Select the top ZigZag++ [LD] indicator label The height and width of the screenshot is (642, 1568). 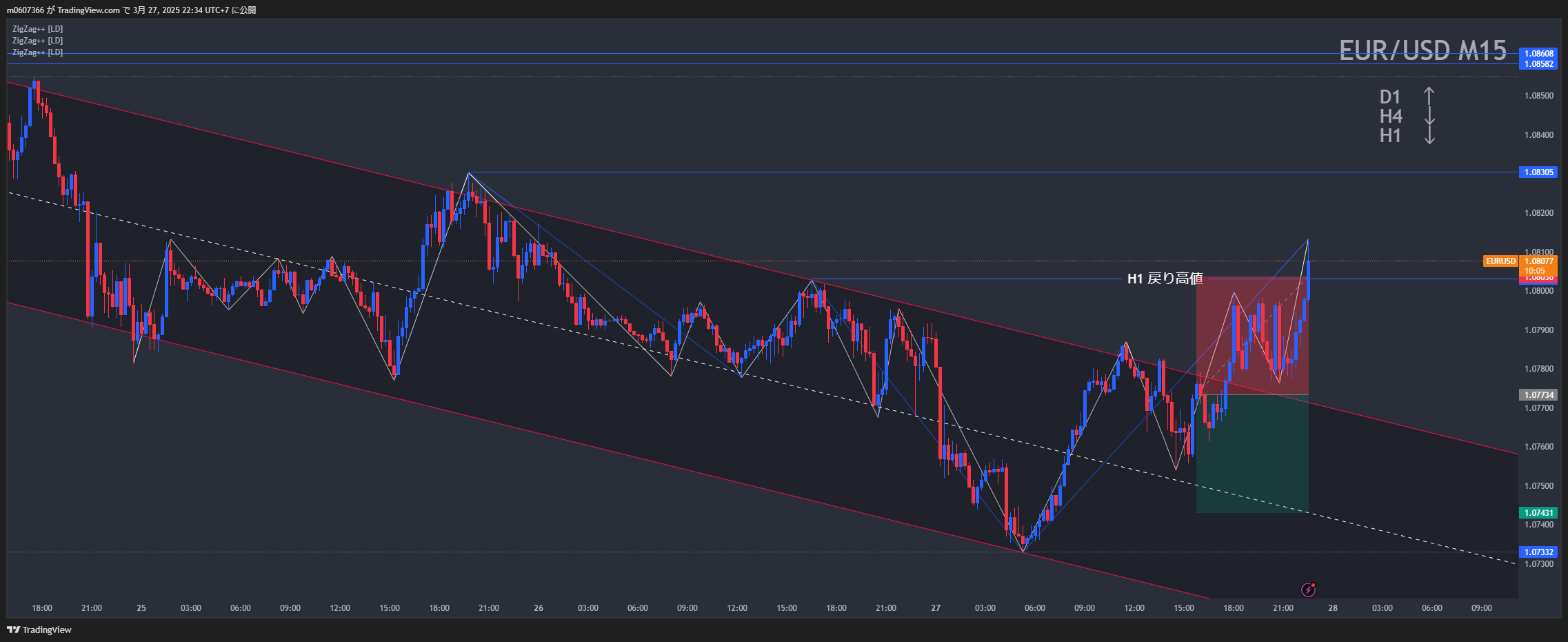click(x=37, y=29)
